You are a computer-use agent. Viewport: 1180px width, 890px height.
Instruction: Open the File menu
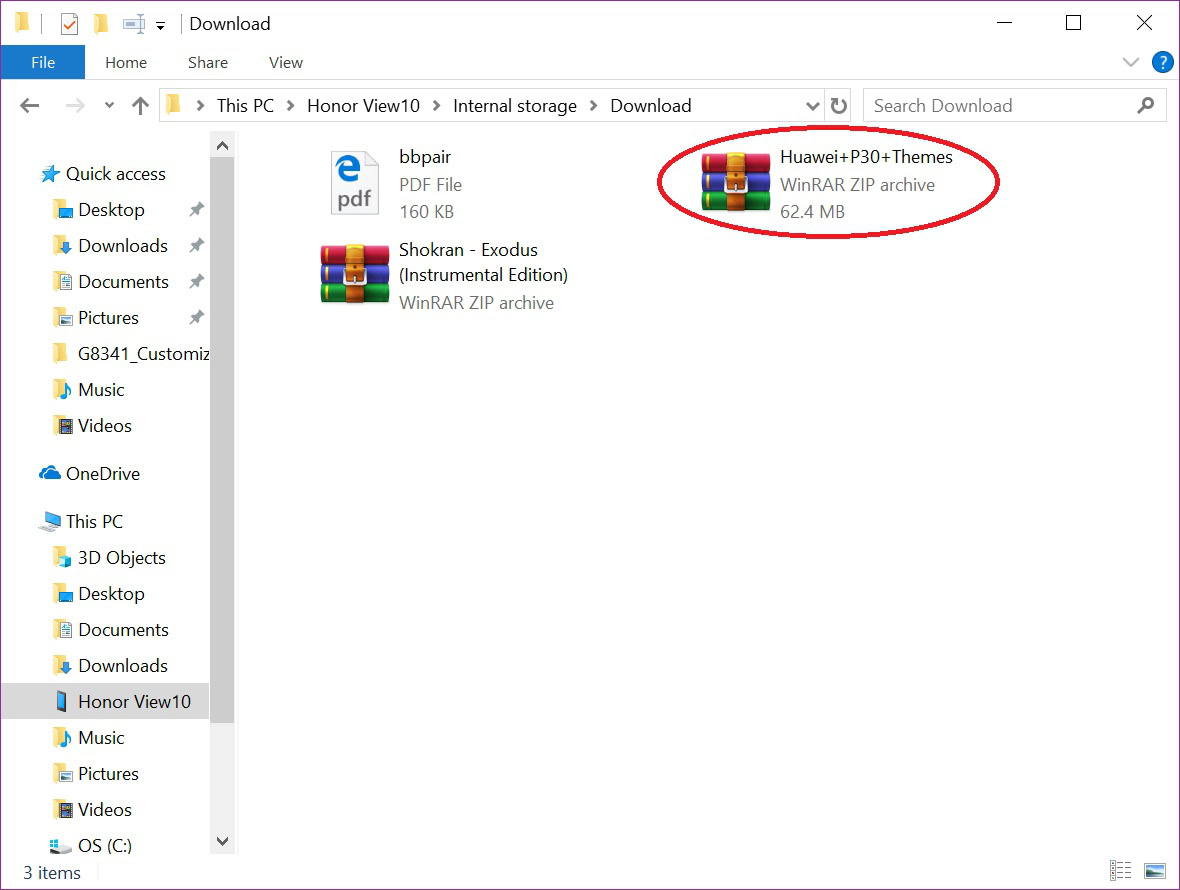(43, 62)
